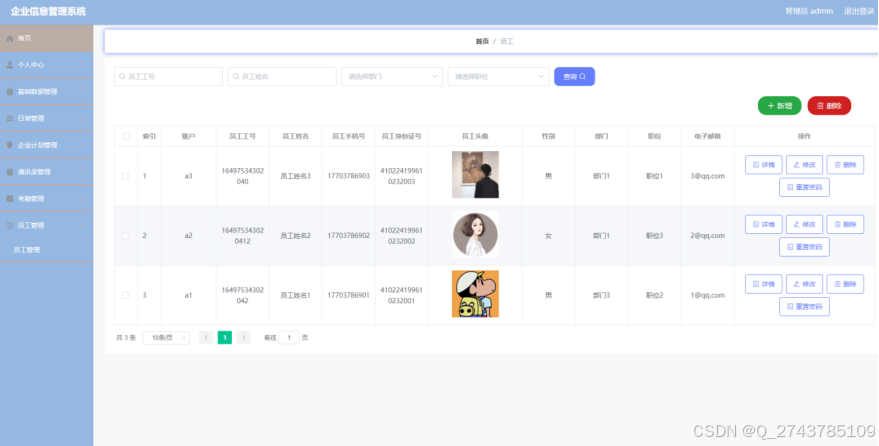Click the clipboard icon for 基础数据管理
879x446 pixels.
click(10, 92)
